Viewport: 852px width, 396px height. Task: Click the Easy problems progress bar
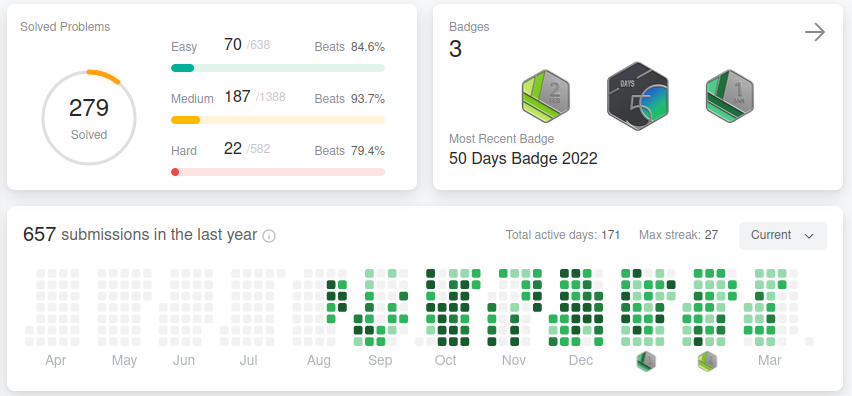[x=278, y=68]
